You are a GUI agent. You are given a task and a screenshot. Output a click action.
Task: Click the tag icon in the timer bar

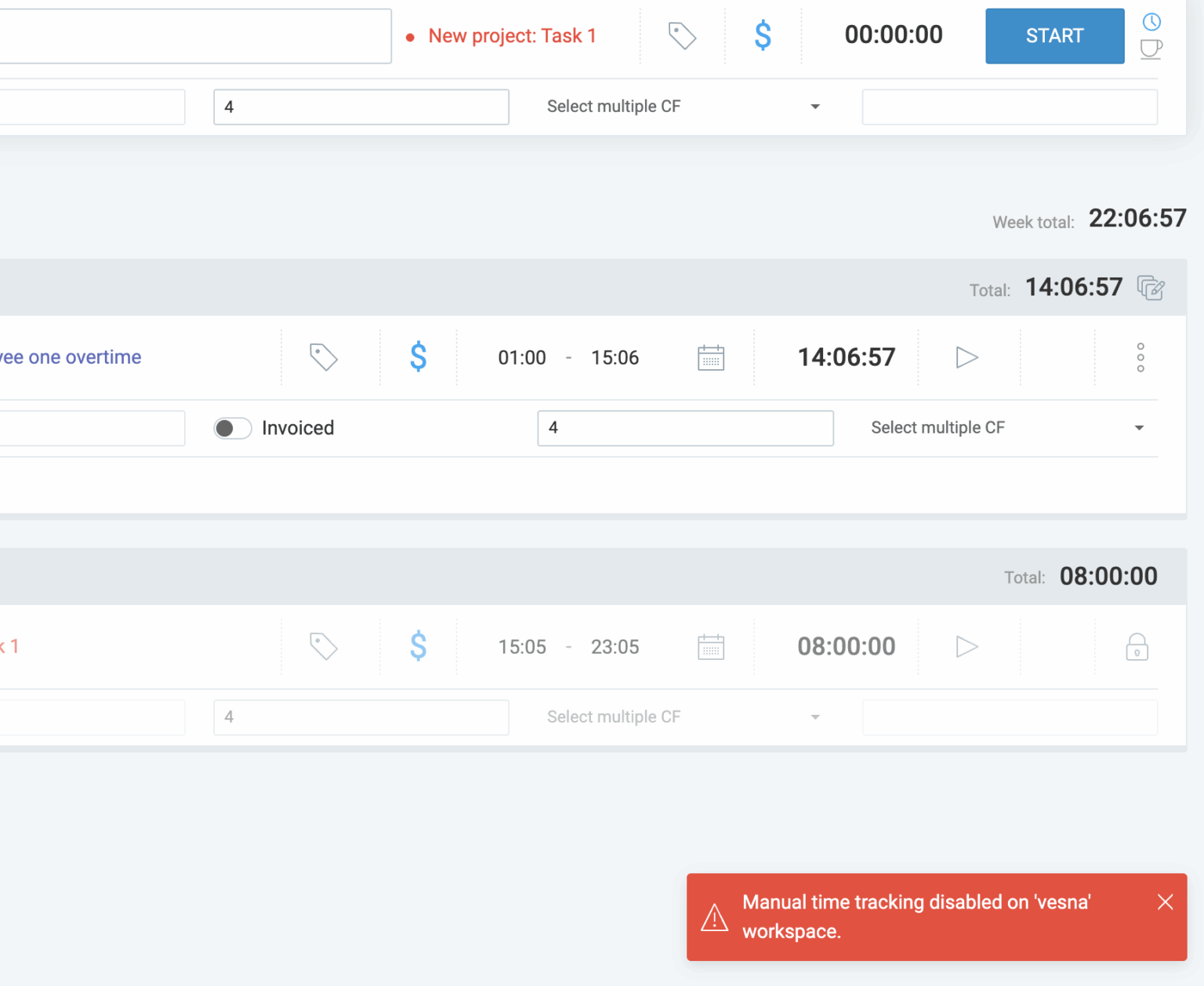pyautogui.click(x=682, y=36)
